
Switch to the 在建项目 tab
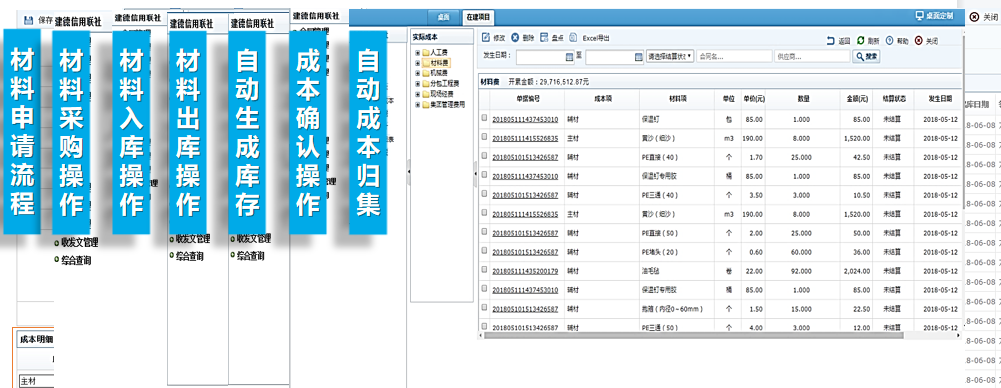479,17
